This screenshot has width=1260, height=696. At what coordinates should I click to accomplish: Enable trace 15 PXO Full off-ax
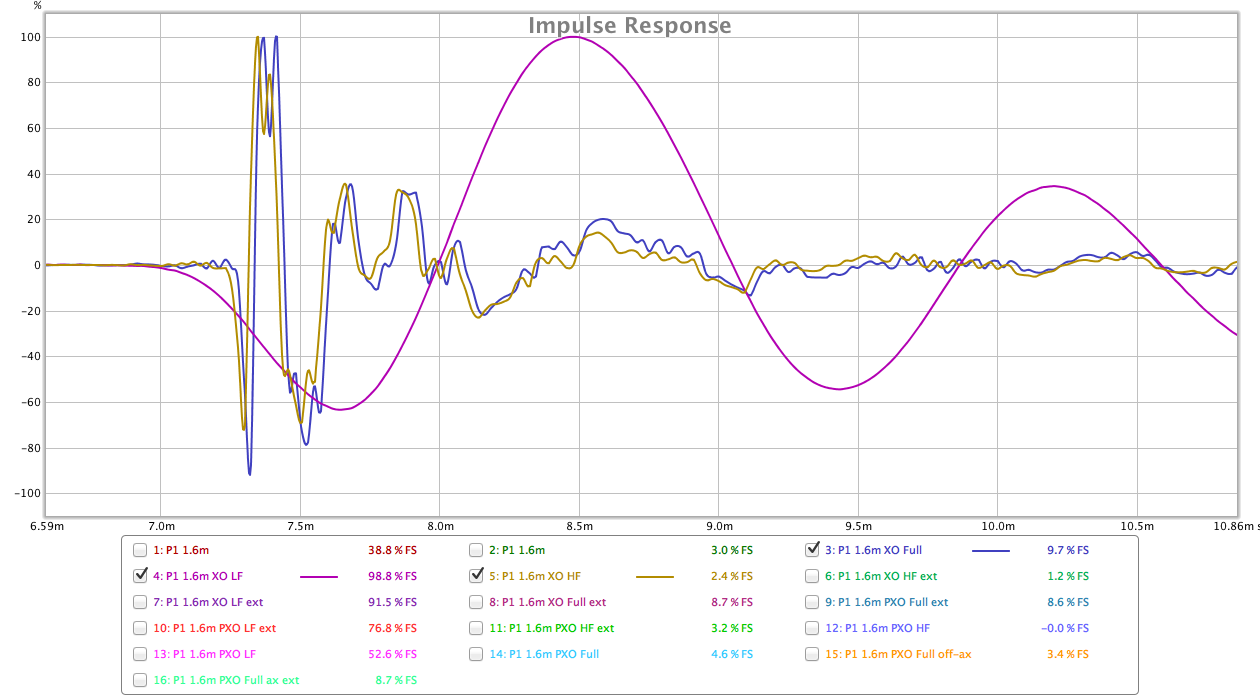click(812, 653)
